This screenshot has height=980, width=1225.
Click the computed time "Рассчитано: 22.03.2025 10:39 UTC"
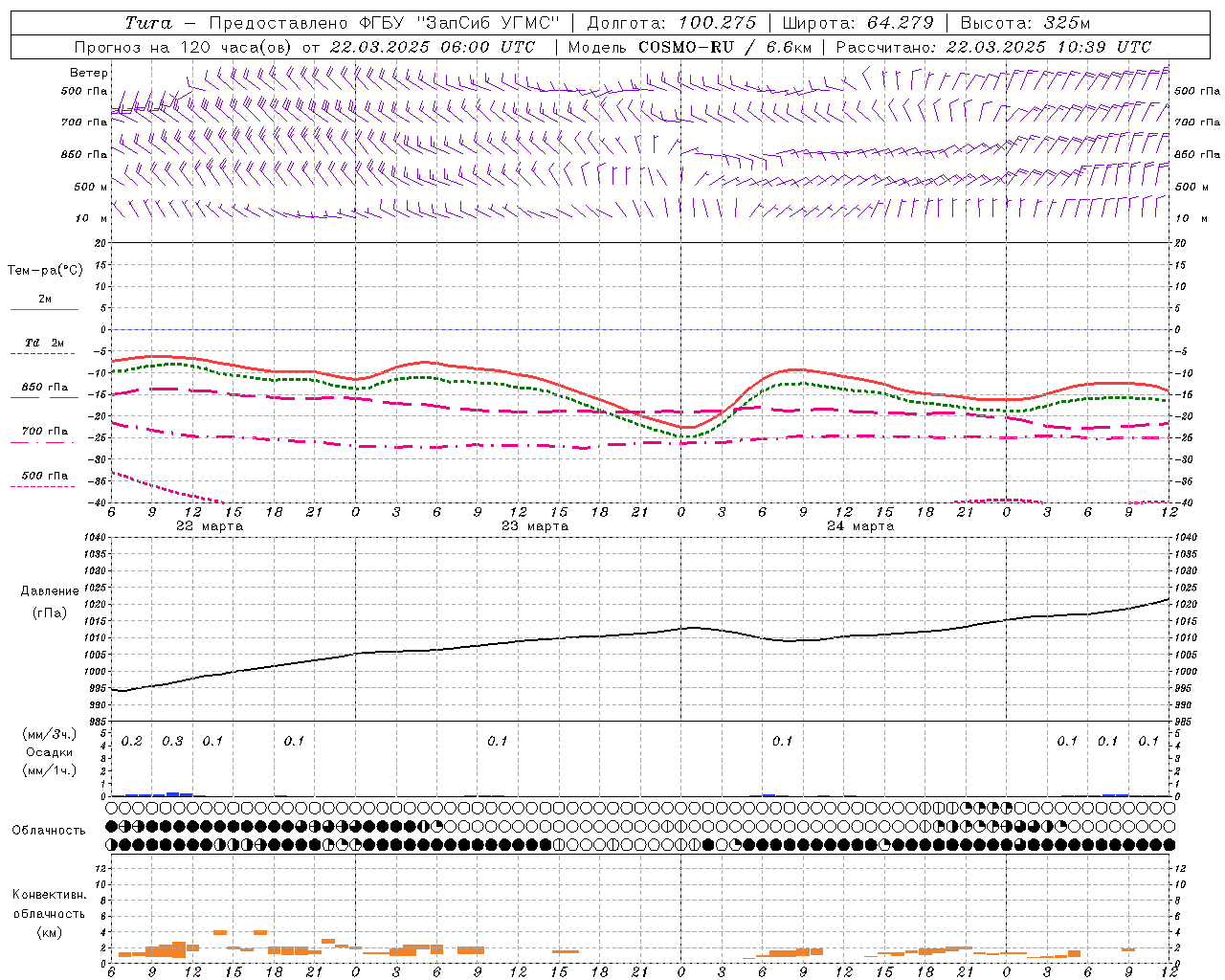pyautogui.click(x=993, y=47)
